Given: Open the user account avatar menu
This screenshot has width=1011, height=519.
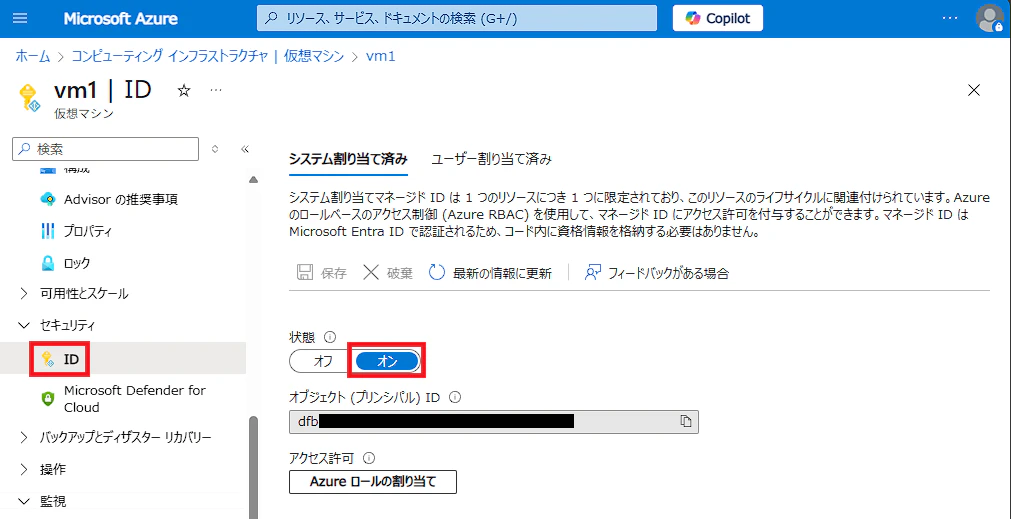Looking at the screenshot, I should [989, 18].
